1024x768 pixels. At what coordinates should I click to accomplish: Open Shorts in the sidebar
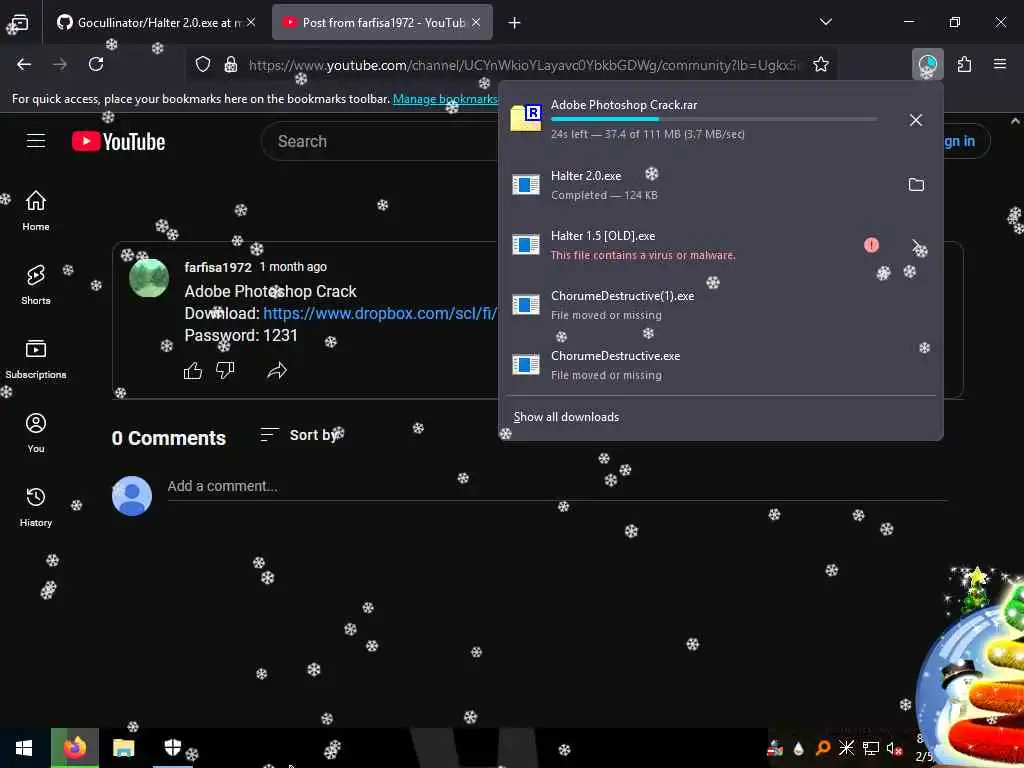[x=36, y=285]
